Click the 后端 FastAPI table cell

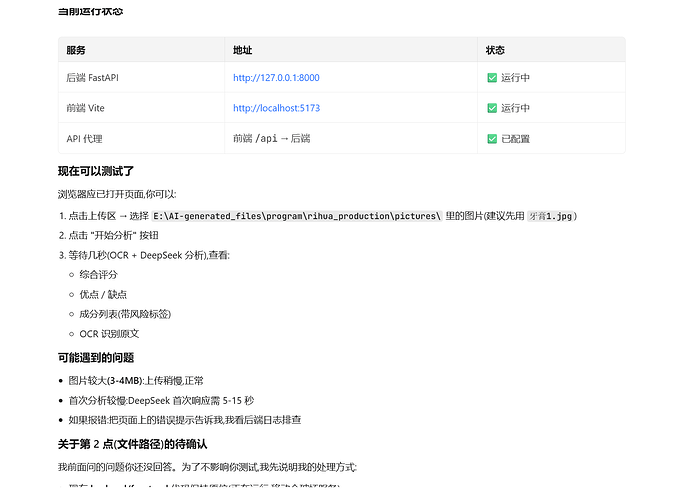click(141, 77)
